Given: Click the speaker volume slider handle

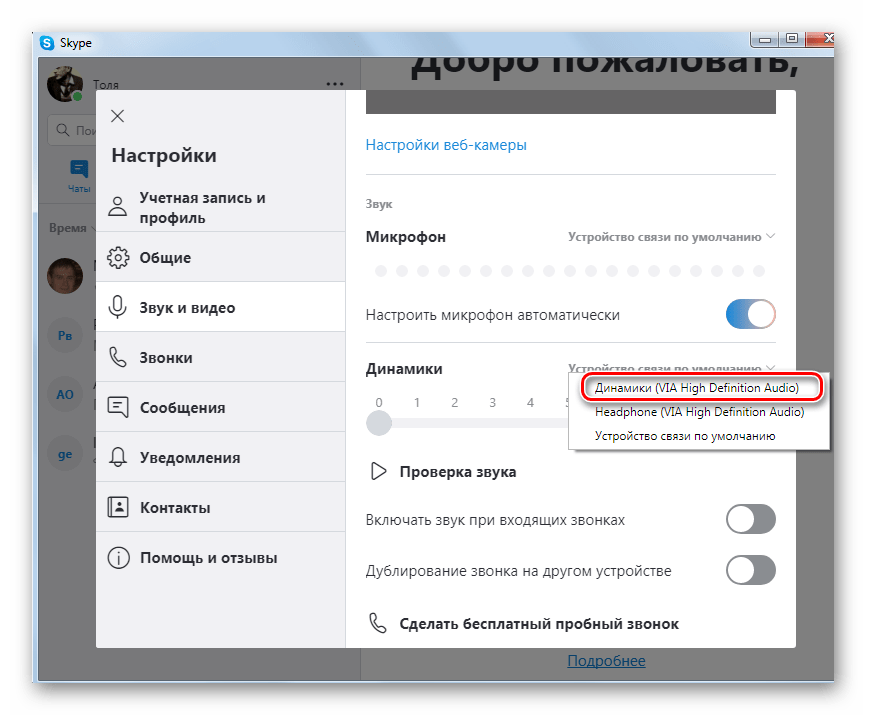Looking at the screenshot, I should 379,423.
